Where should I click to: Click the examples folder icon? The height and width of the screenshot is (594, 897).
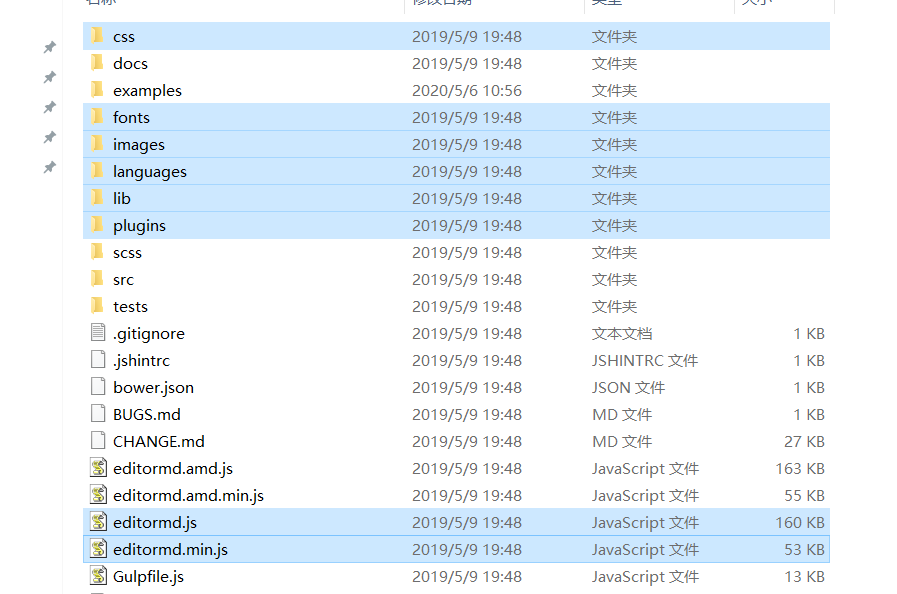point(98,89)
